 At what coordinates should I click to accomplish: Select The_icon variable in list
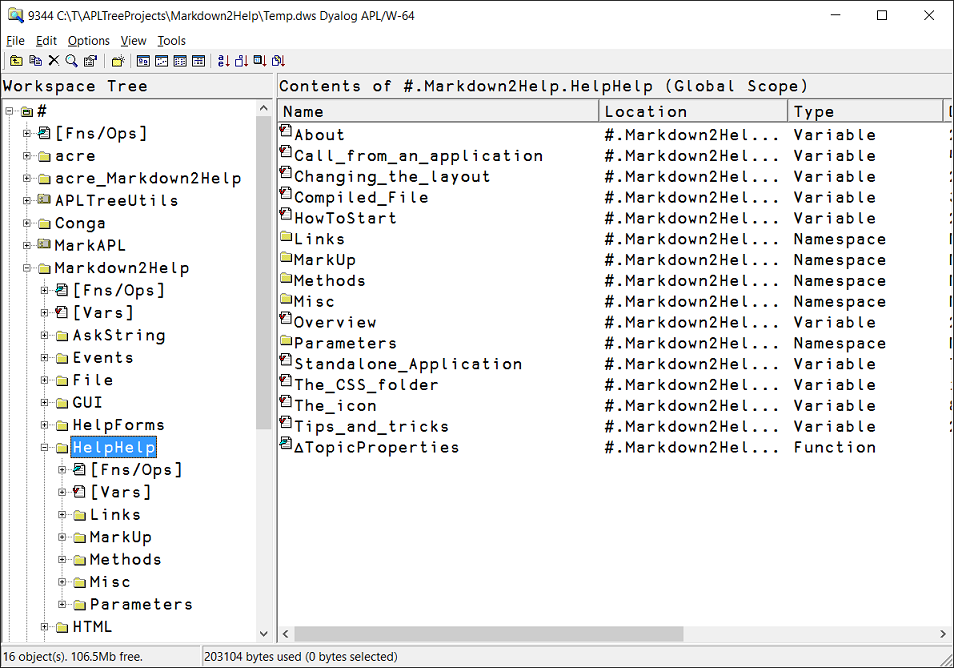point(335,405)
